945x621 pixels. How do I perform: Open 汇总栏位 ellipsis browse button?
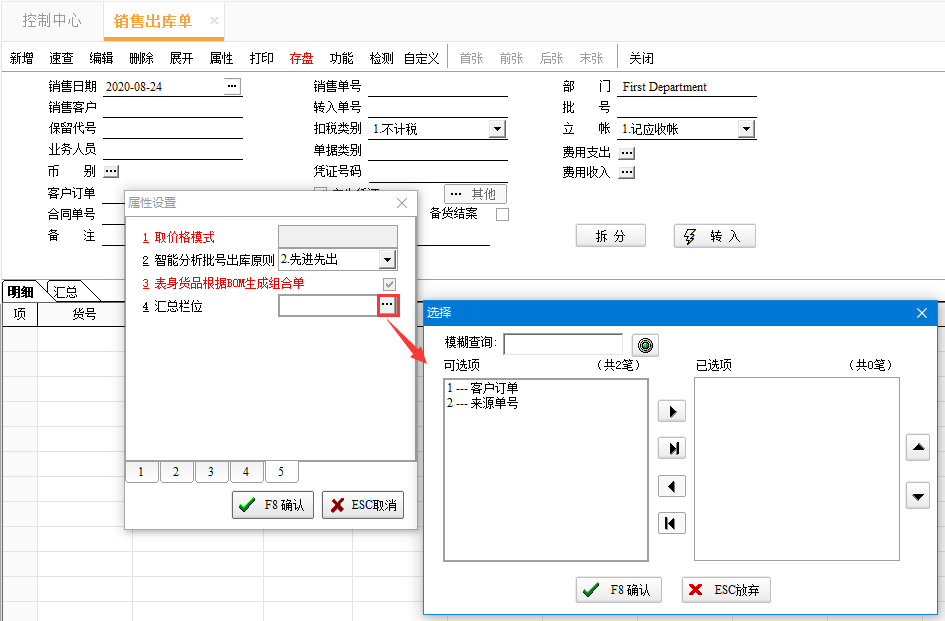388,305
